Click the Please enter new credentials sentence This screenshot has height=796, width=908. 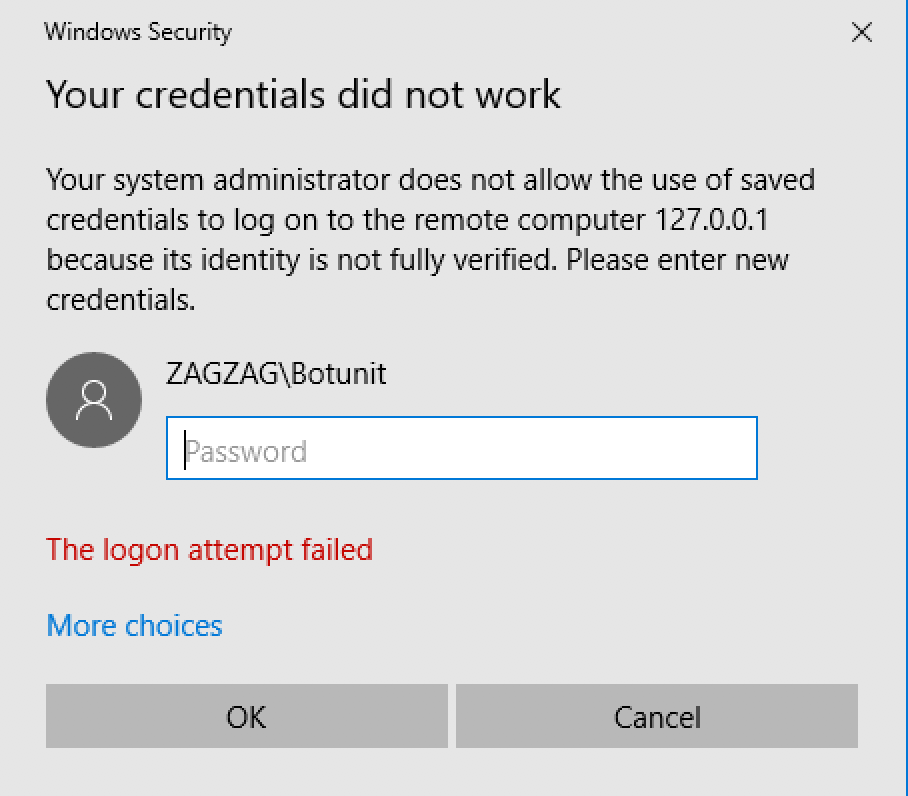tap(417, 280)
